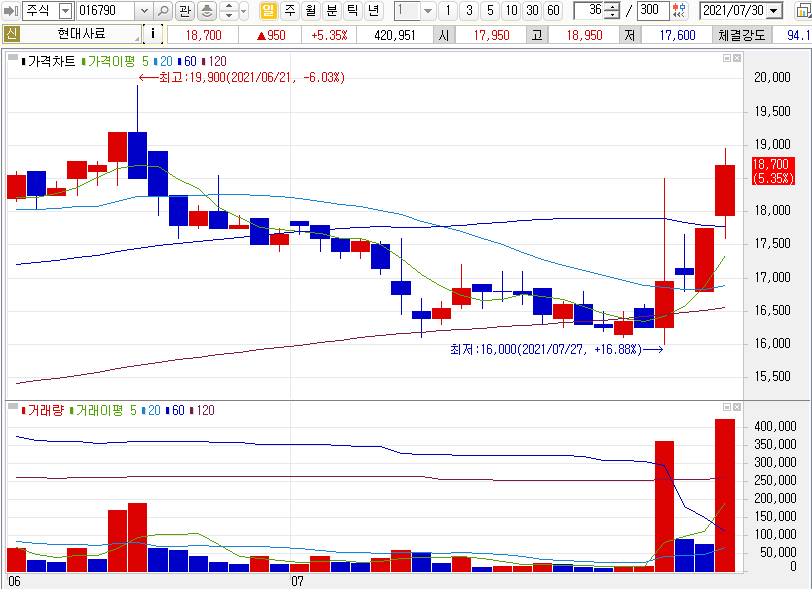Open the date picker dropdown for 2021/07/30
Image resolution: width=812 pixels, height=589 pixels.
pos(774,10)
